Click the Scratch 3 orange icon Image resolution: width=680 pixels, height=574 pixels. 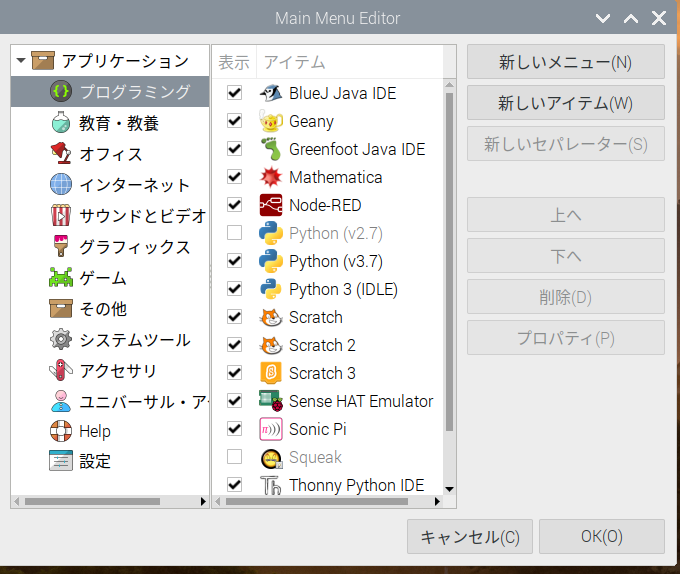(271, 373)
